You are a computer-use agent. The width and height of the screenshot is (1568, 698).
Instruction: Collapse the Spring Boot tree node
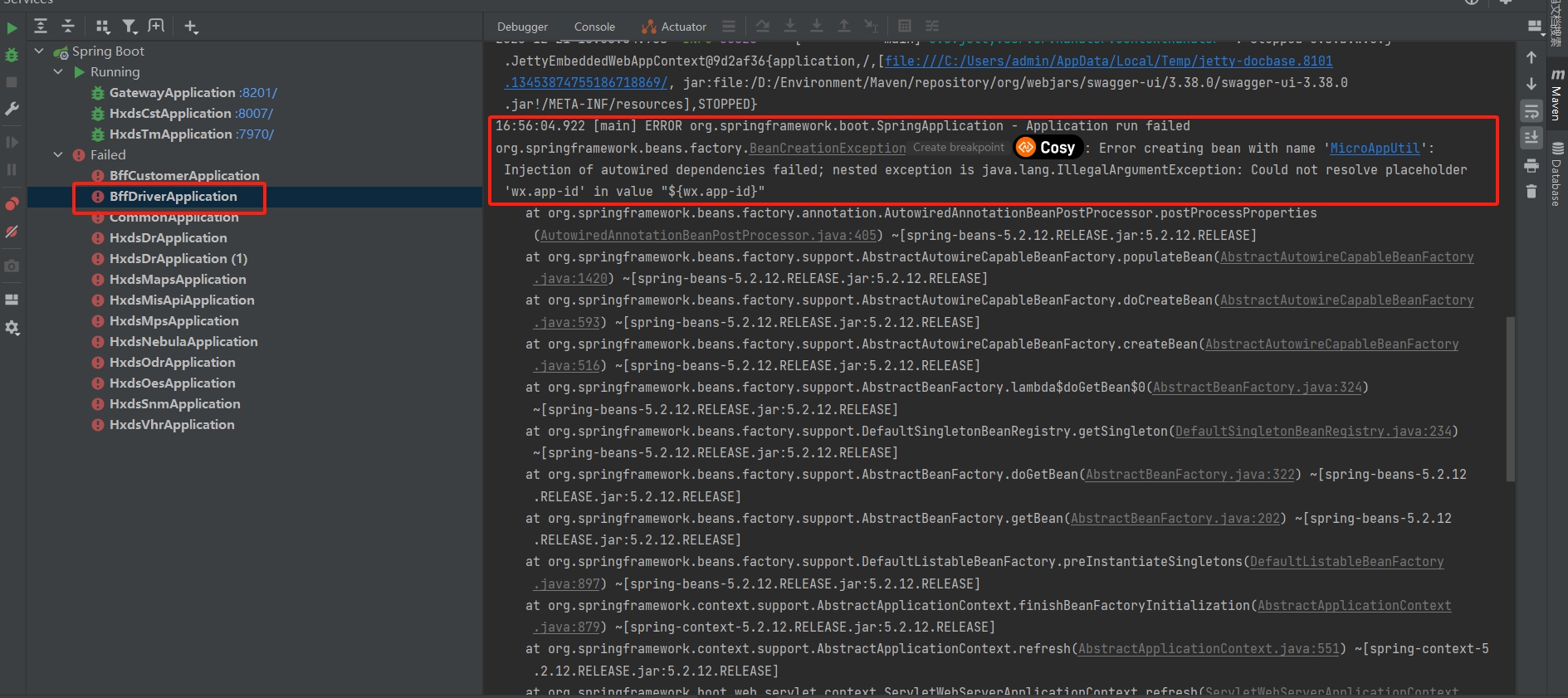[39, 51]
